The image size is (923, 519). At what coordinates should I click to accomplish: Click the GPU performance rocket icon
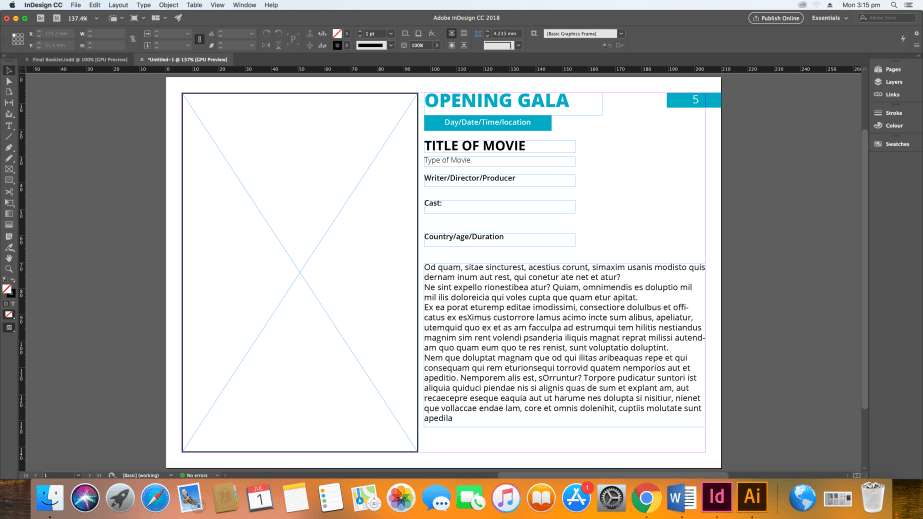click(x=178, y=18)
